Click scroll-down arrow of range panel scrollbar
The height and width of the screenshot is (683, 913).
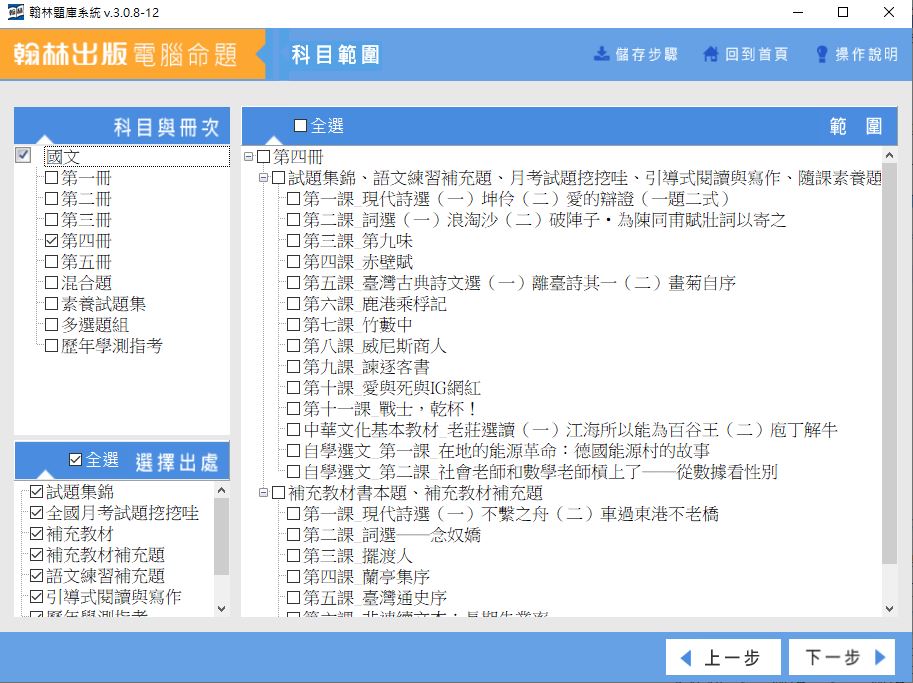(x=889, y=609)
